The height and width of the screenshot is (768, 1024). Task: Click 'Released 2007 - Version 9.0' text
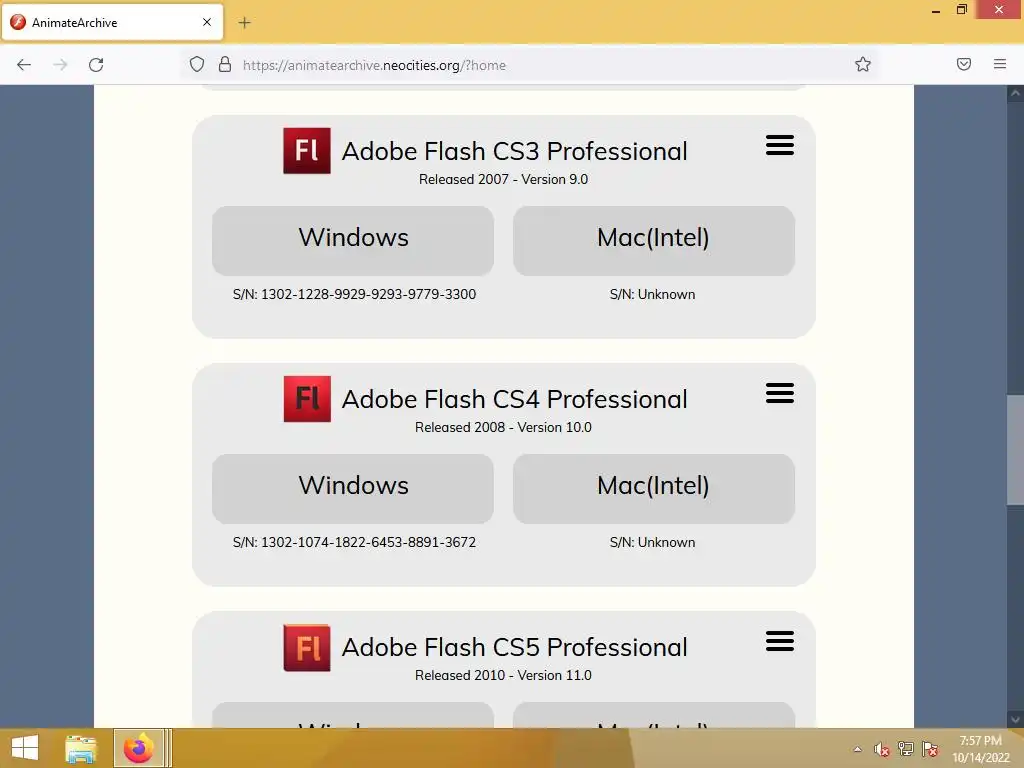point(504,179)
